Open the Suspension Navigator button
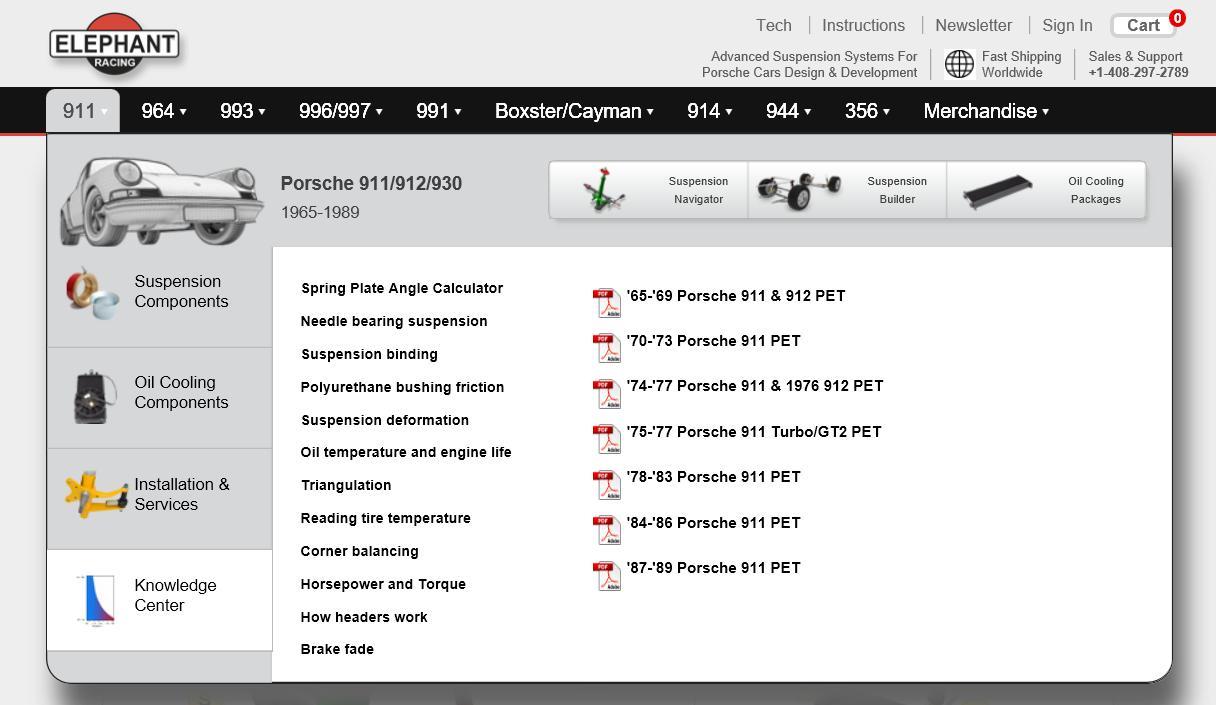Viewport: 1216px width, 705px height. [x=648, y=190]
